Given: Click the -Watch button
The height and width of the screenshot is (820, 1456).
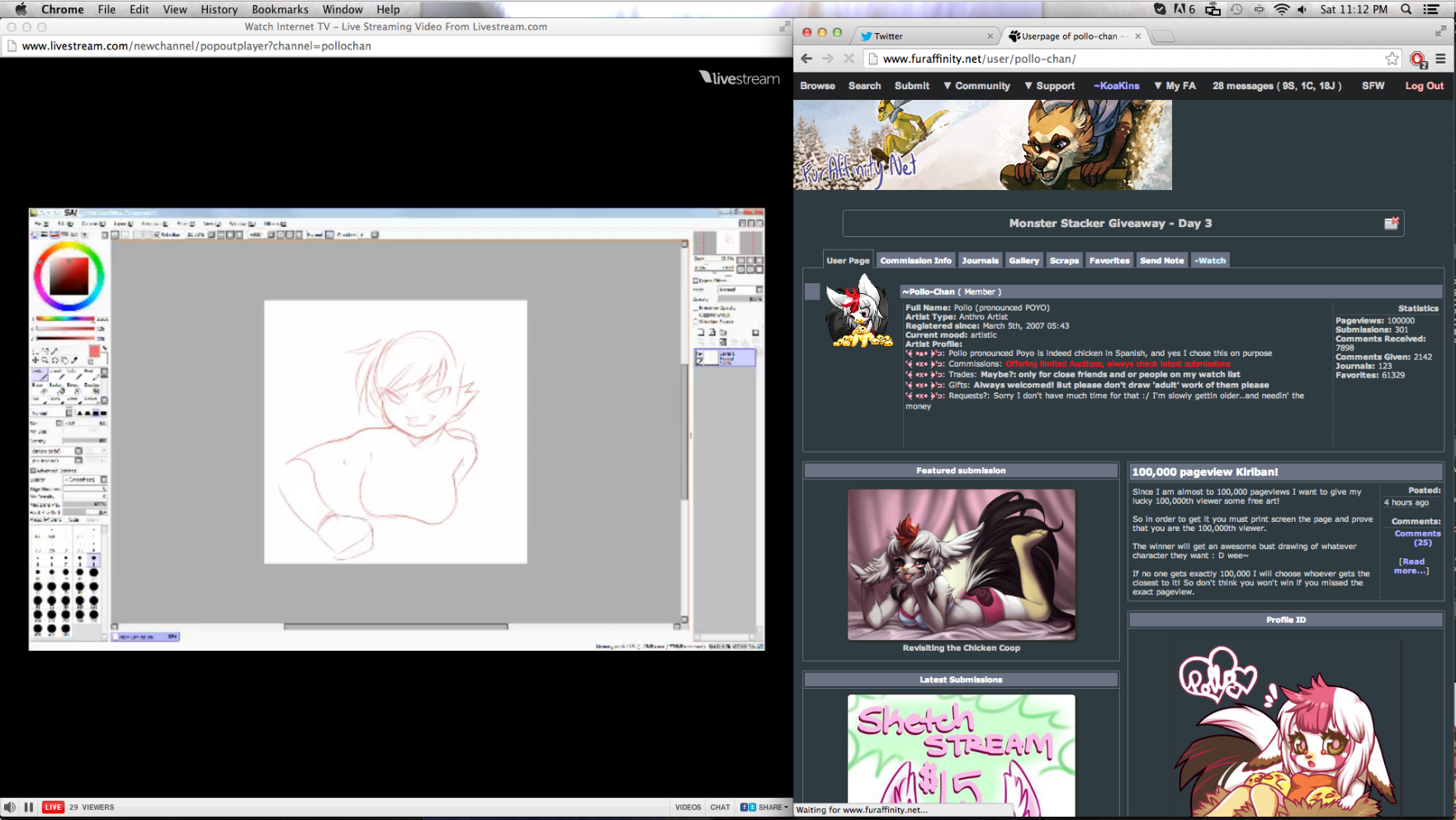Looking at the screenshot, I should (x=1210, y=260).
